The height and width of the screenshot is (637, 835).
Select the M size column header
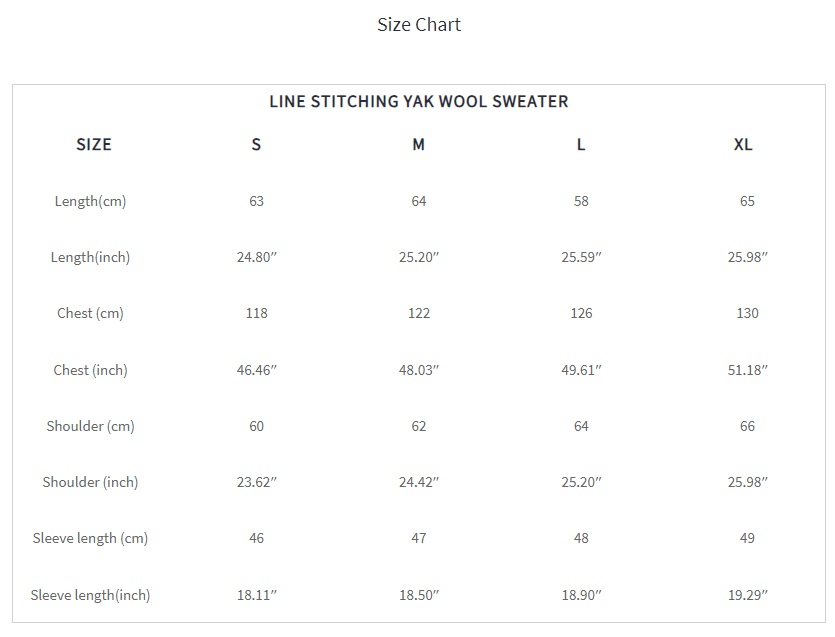click(x=418, y=145)
